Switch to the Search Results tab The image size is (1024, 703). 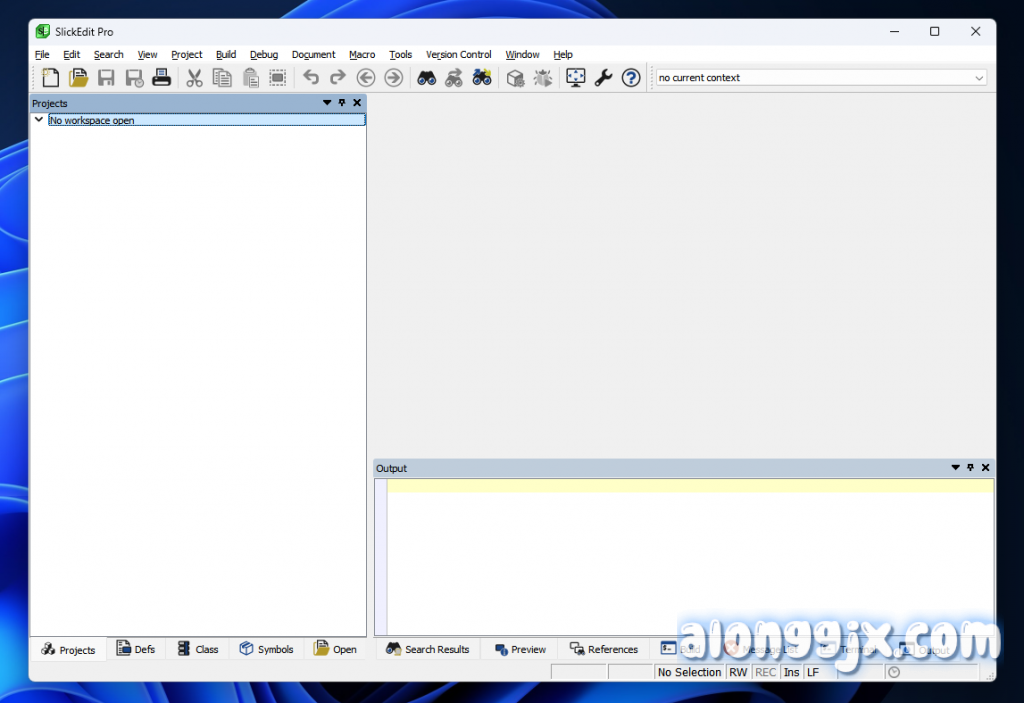point(427,649)
